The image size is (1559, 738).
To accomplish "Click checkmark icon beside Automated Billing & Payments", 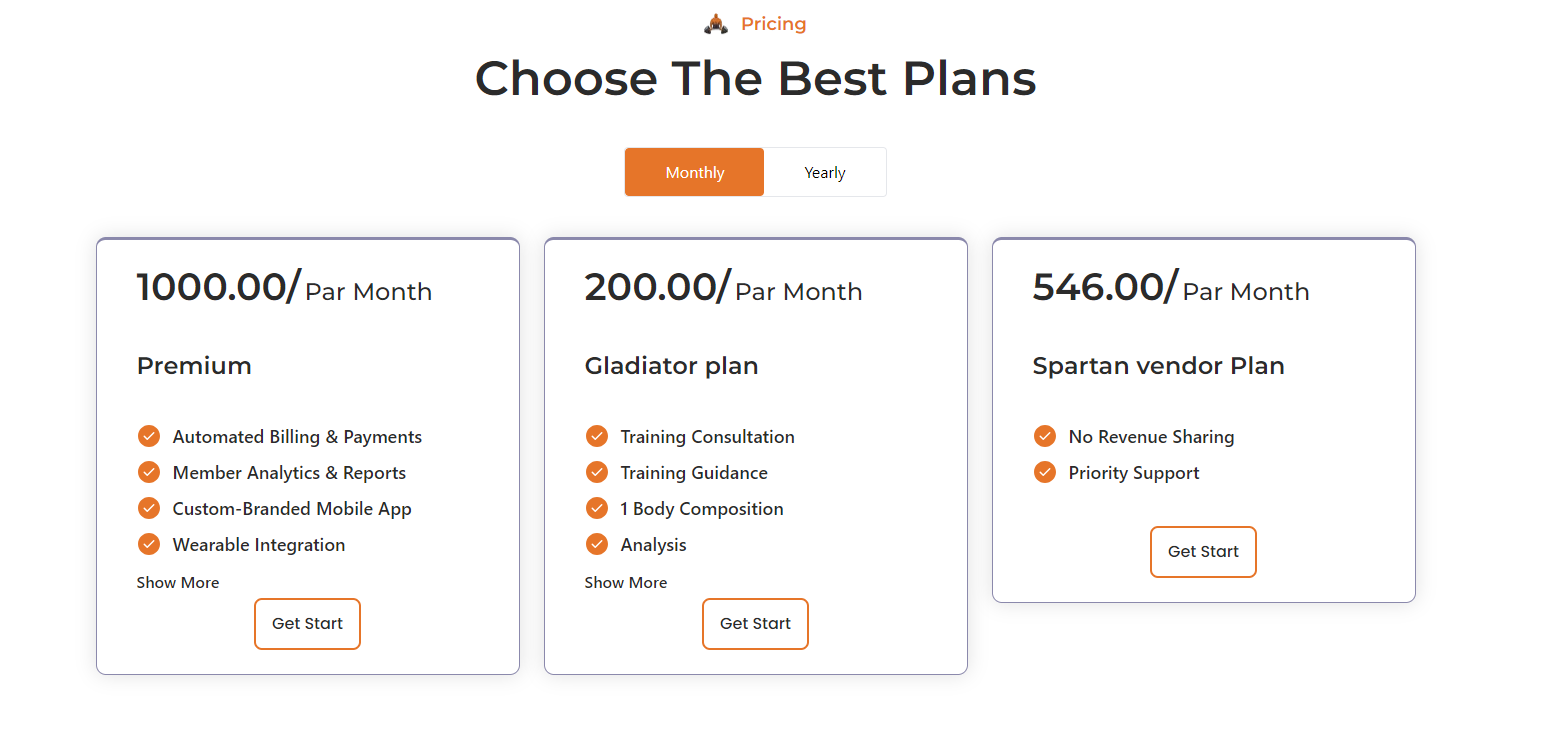I will coord(149,437).
